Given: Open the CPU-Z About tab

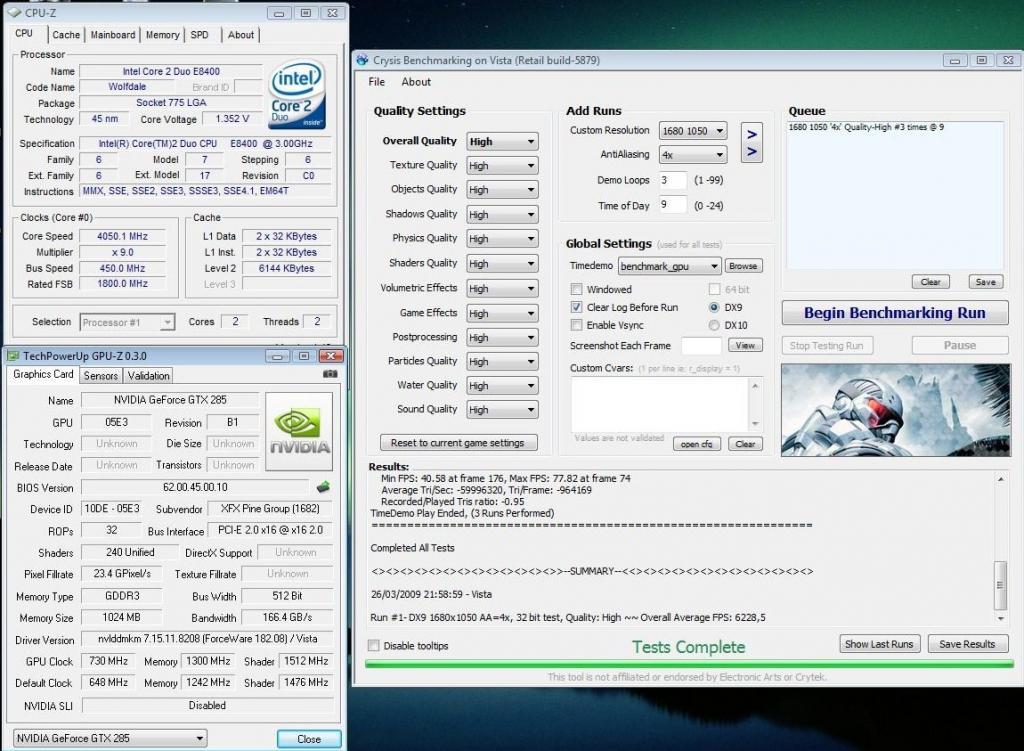Looking at the screenshot, I should pos(240,35).
